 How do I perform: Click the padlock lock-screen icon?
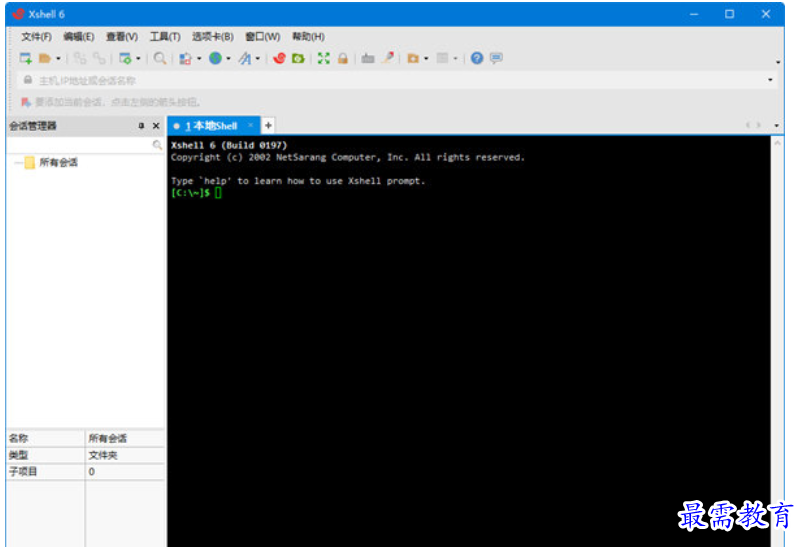[342, 59]
